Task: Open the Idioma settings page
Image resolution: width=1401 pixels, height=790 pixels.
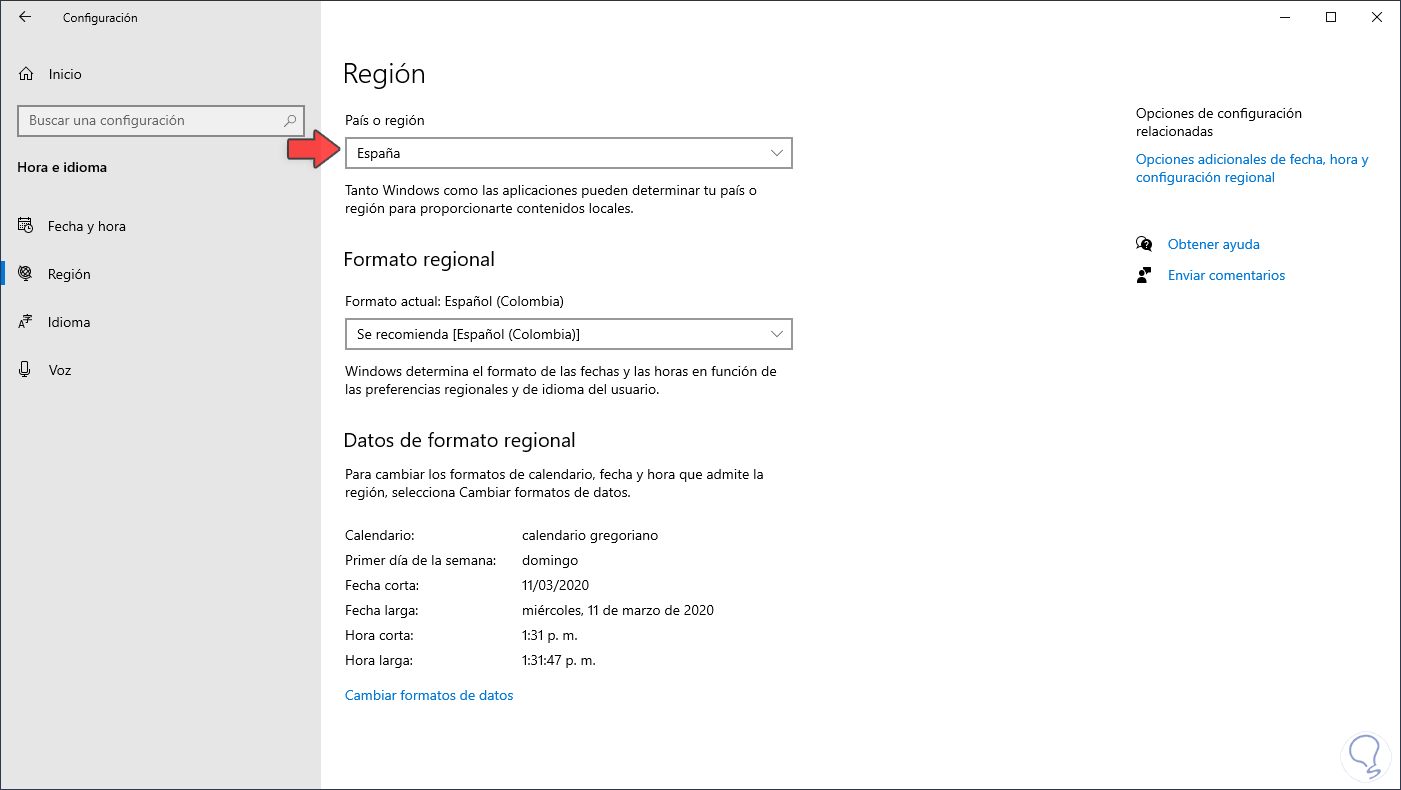Action: (x=69, y=322)
